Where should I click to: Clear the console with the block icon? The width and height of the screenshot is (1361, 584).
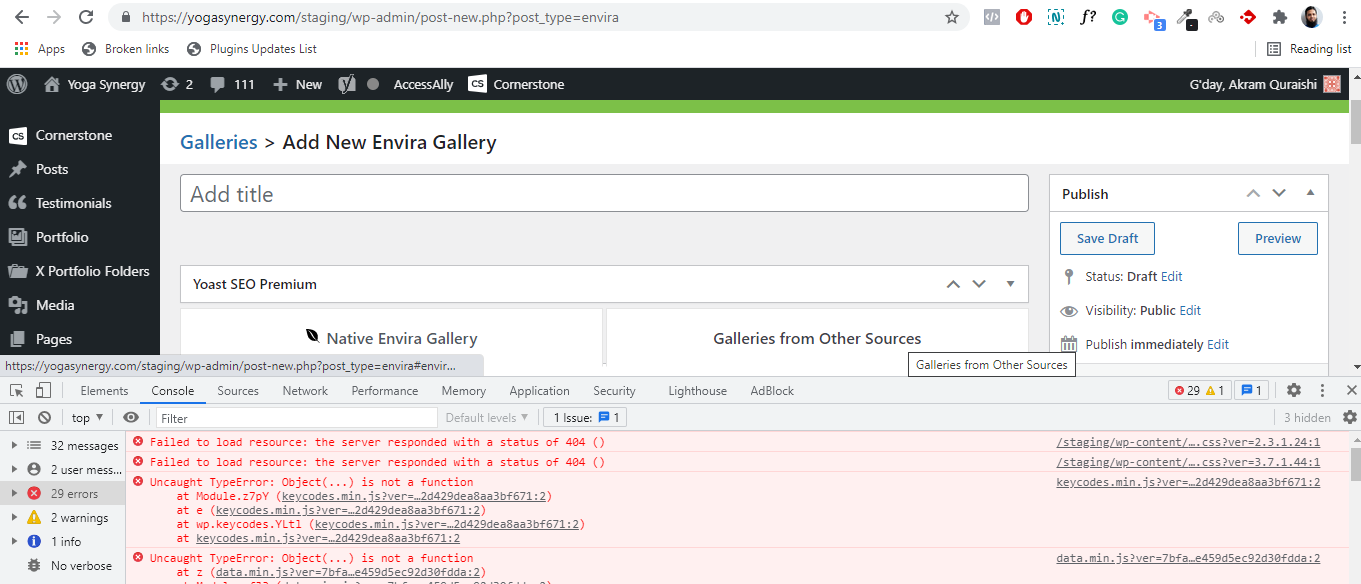click(44, 418)
